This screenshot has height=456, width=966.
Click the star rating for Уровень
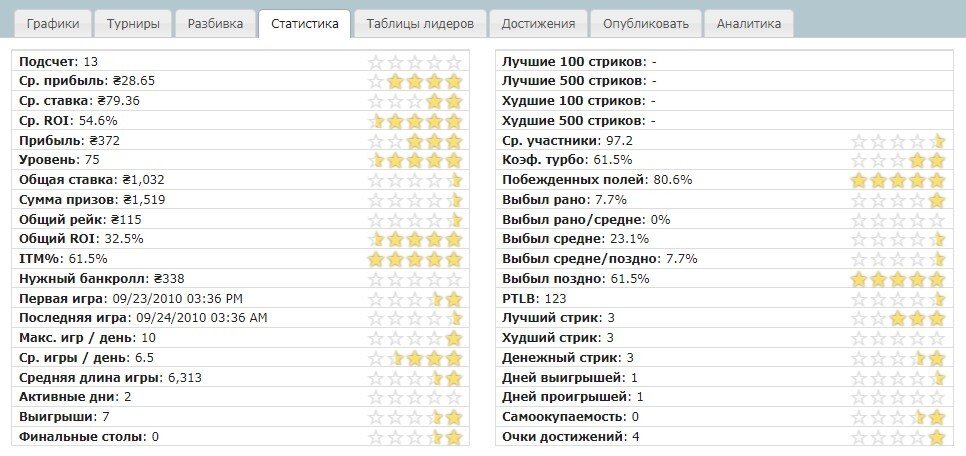(416, 160)
